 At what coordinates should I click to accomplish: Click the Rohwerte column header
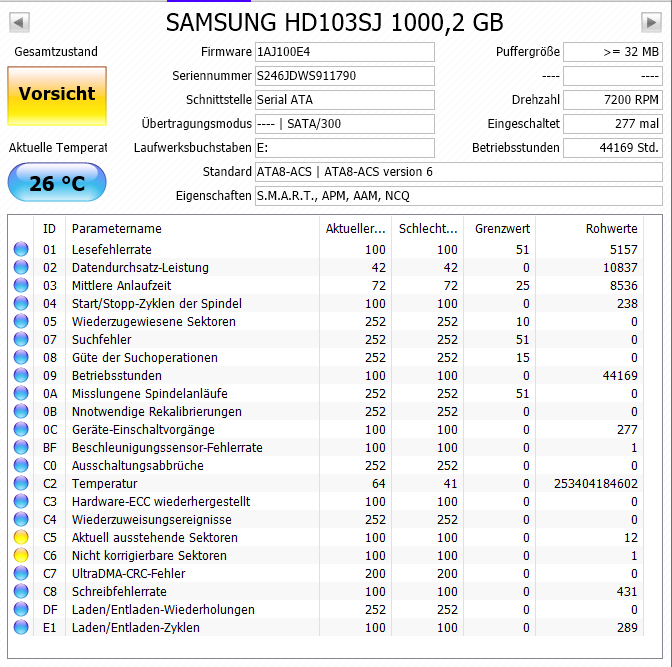(x=589, y=228)
